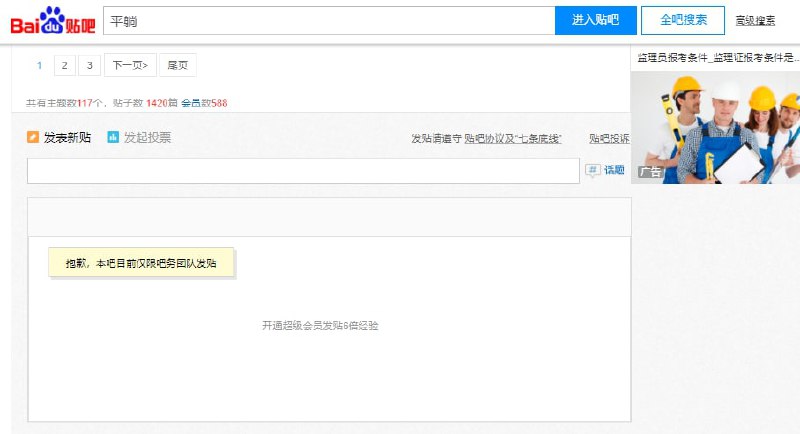Click the post title input field
The width and height of the screenshot is (800, 434).
coord(303,171)
